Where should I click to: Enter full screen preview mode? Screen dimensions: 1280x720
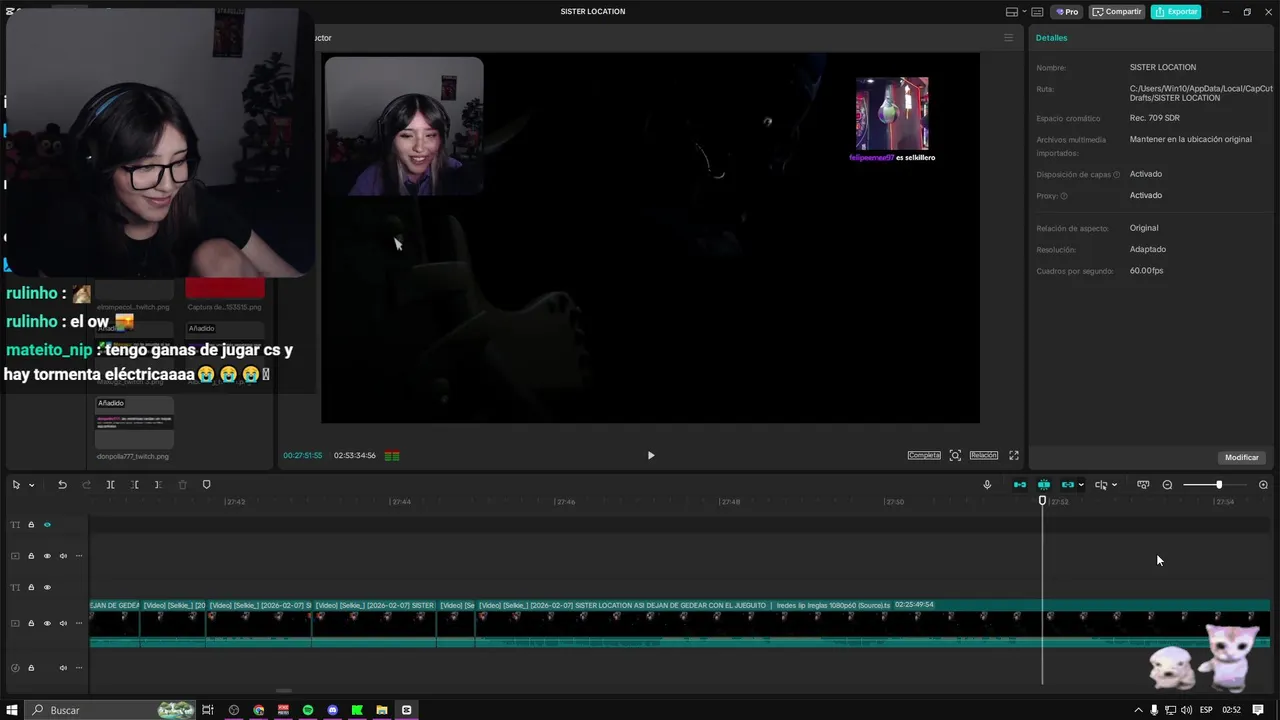pyautogui.click(x=1013, y=455)
